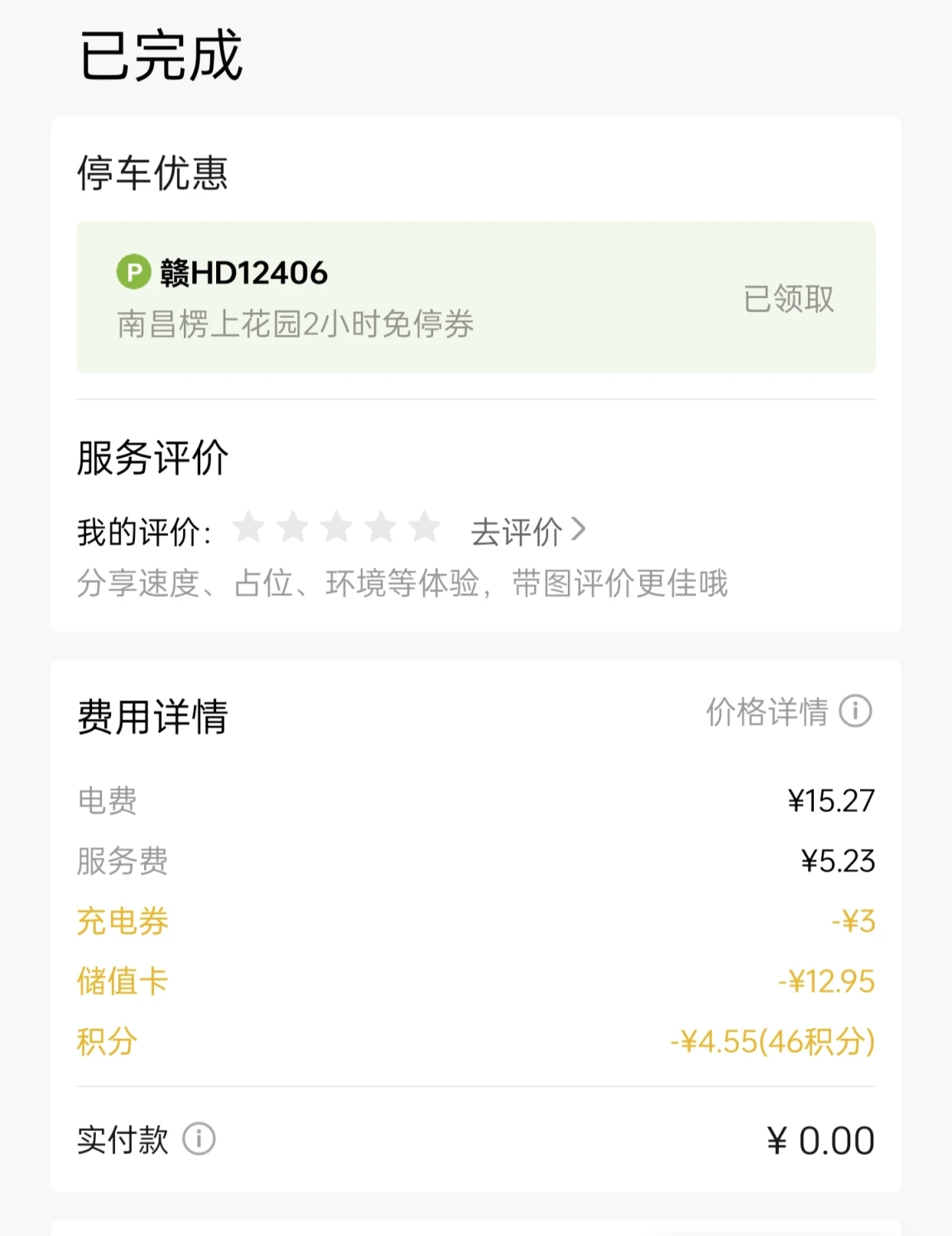952x1236 pixels.
Task: Rate one star in 我的评价
Action: [248, 527]
